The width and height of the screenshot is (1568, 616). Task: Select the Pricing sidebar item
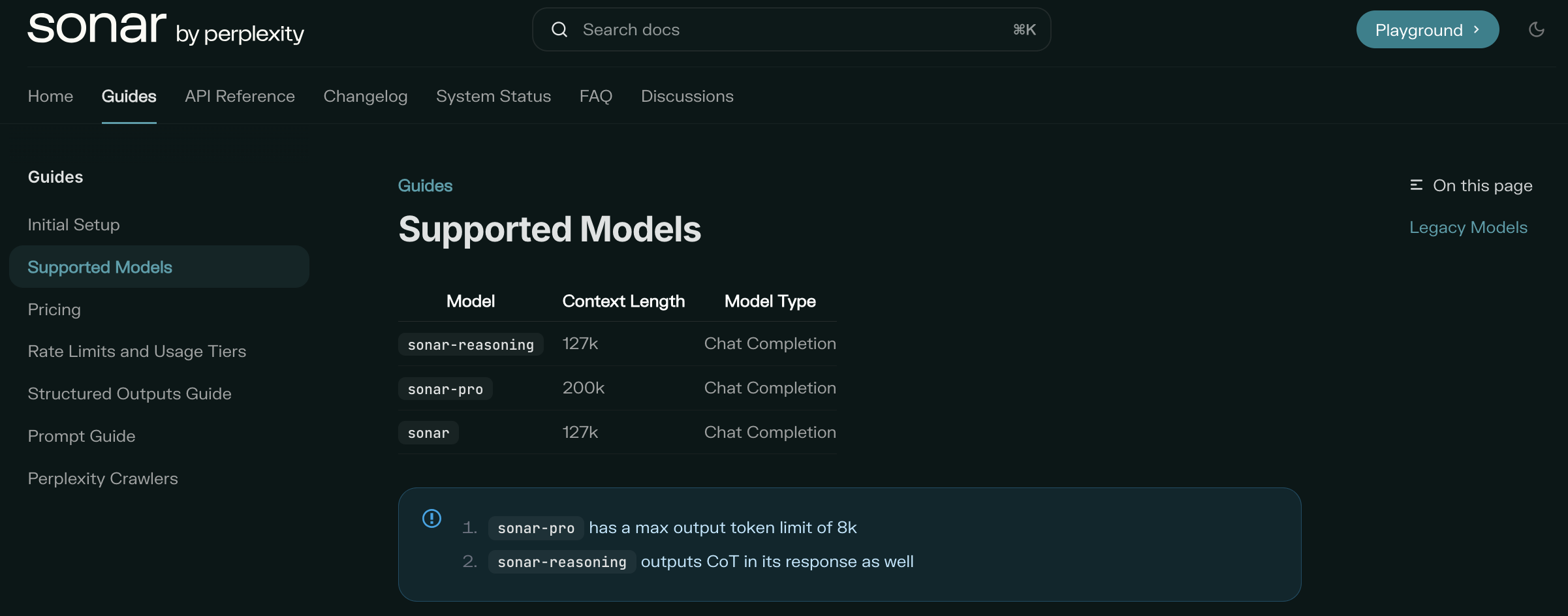54,309
